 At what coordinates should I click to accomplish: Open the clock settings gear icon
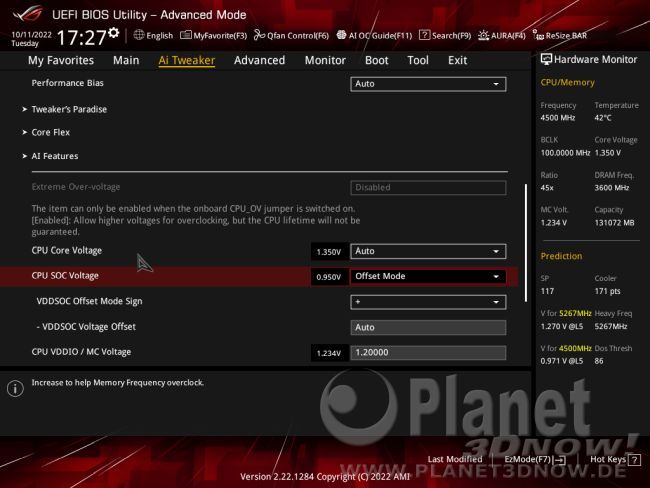tap(114, 33)
